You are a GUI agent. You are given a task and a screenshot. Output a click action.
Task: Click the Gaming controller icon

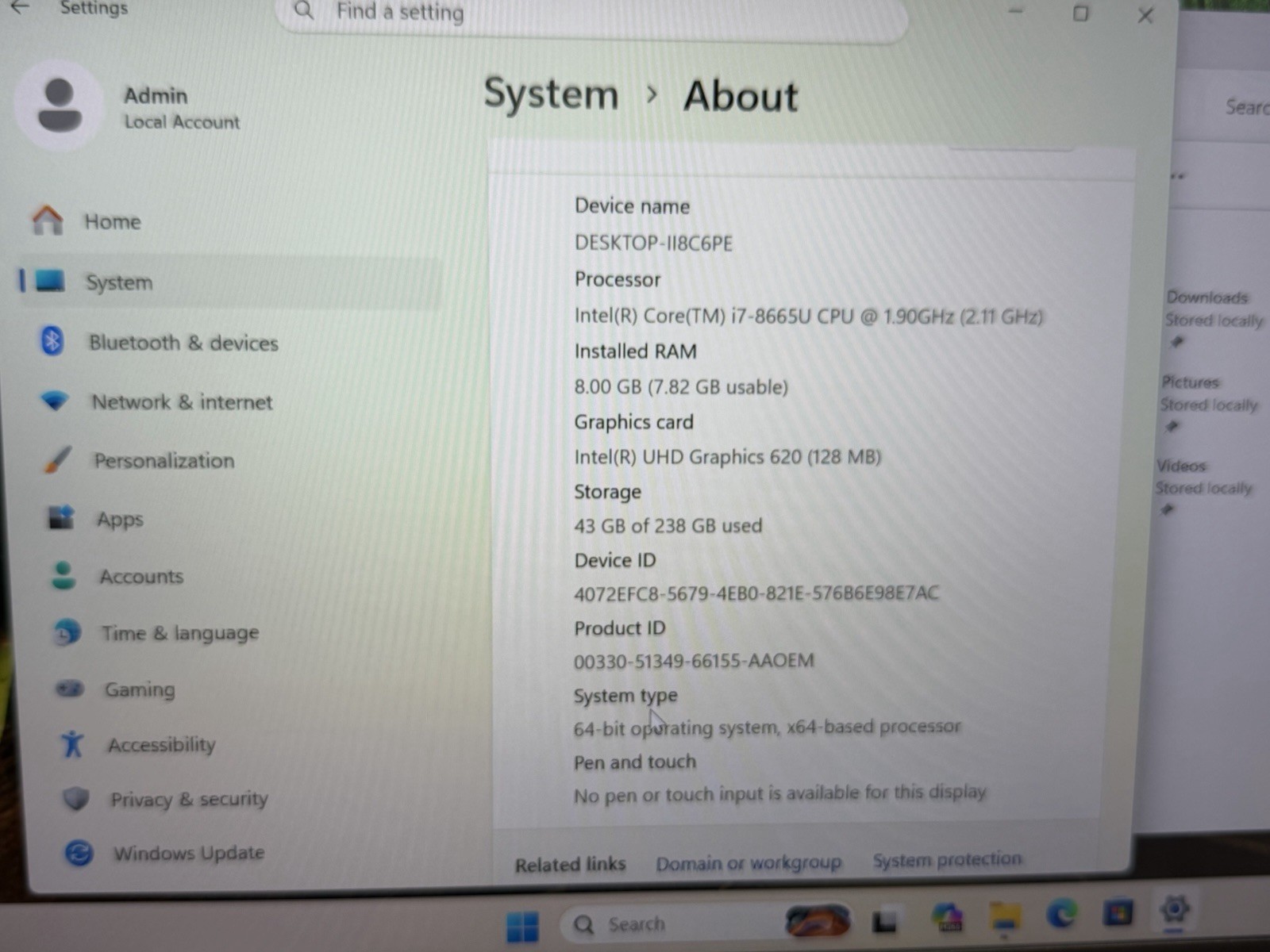point(70,688)
